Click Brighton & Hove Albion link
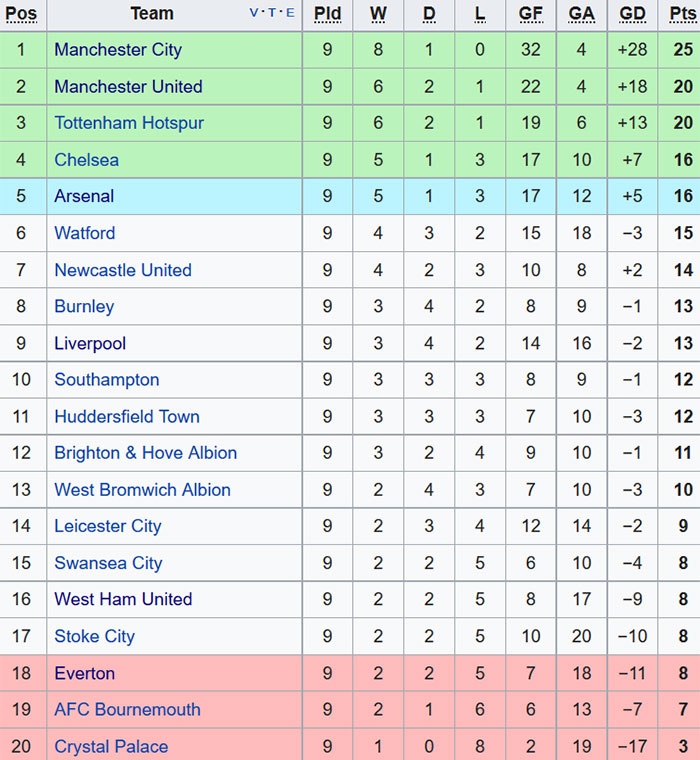The image size is (700, 760). coord(146,453)
